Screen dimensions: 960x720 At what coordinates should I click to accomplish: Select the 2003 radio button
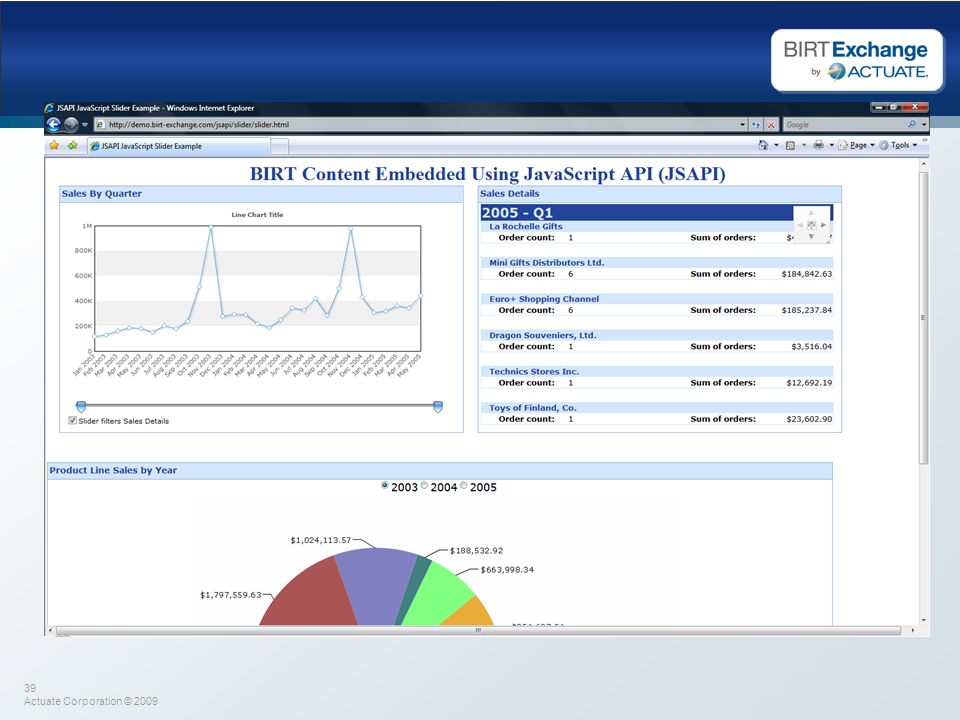click(384, 486)
